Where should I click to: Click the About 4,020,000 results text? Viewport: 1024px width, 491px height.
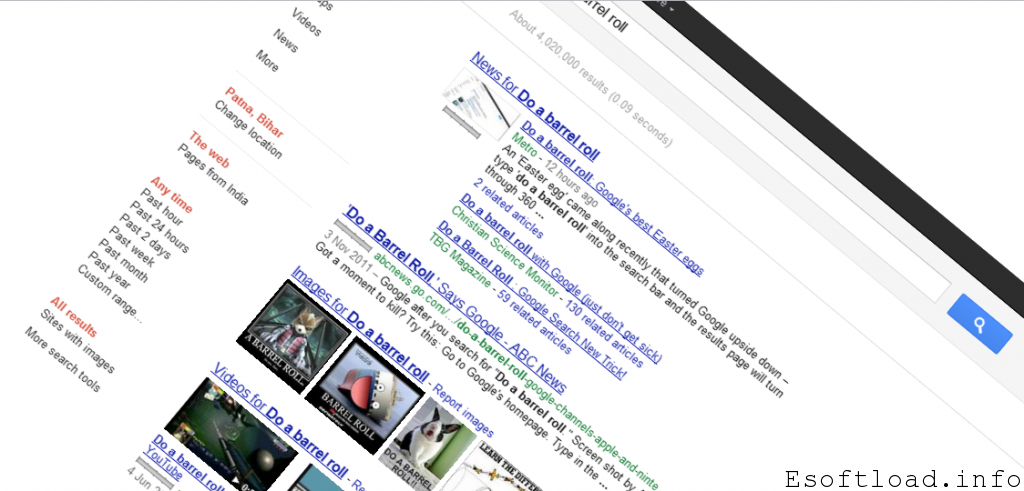[x=558, y=52]
